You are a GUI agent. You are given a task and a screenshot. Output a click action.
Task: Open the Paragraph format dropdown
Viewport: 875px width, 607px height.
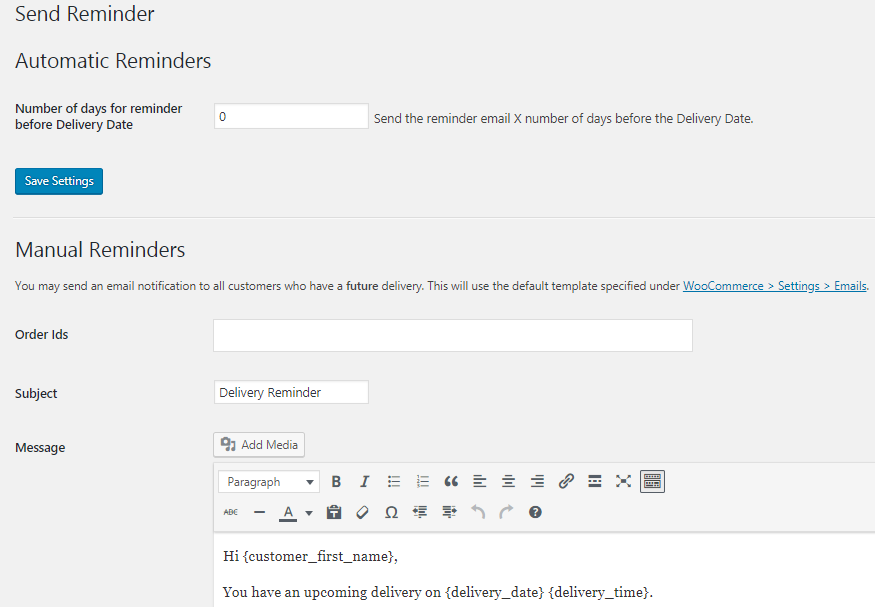tap(269, 482)
